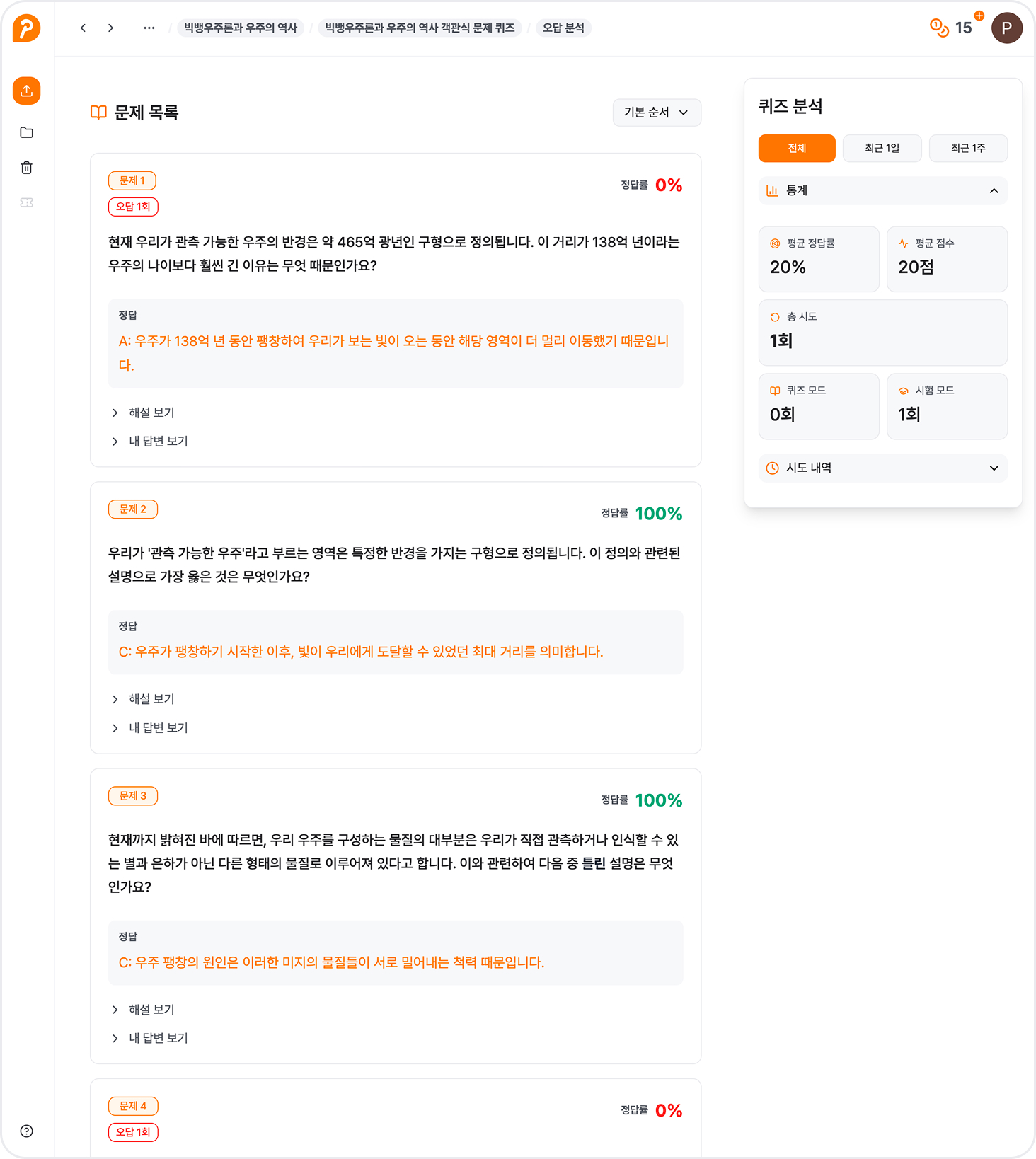Open the help question mark icon
Screen dimensions: 1036x1159
pos(26,1131)
